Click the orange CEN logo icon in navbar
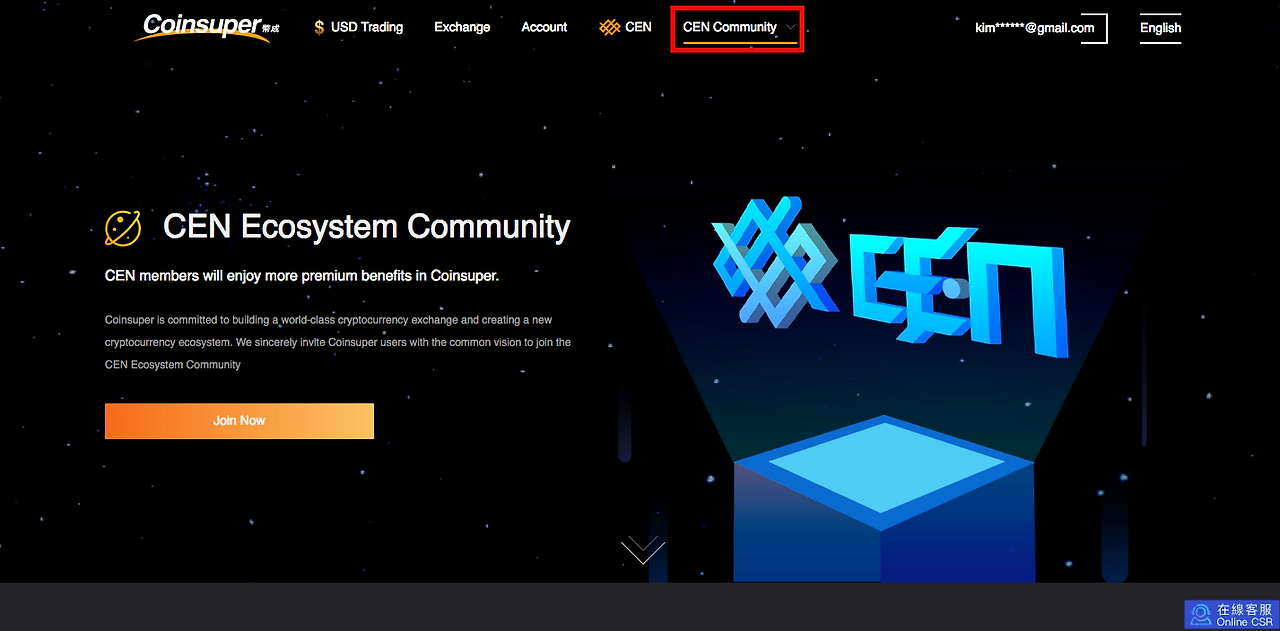Screen dimensions: 1280x631 [x=609, y=27]
